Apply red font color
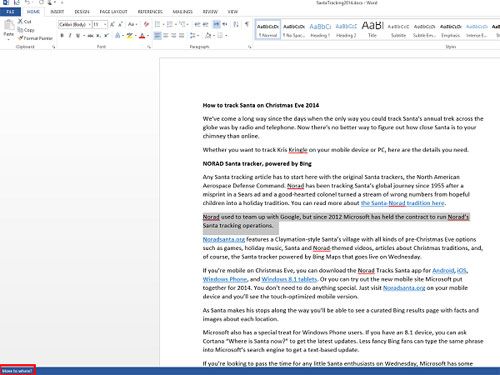500x375 pixels. pyautogui.click(x=142, y=35)
